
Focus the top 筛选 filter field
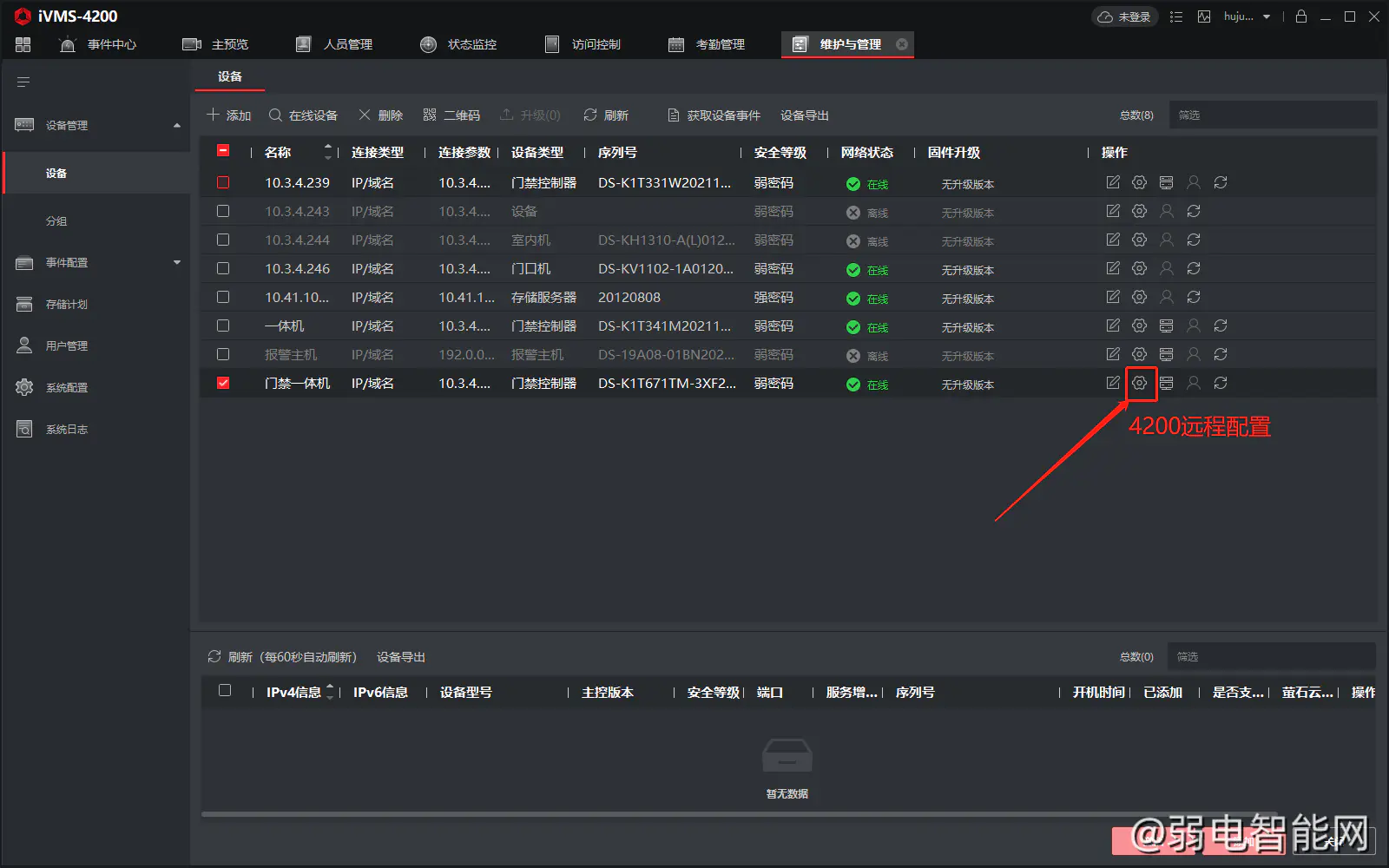tap(1273, 115)
